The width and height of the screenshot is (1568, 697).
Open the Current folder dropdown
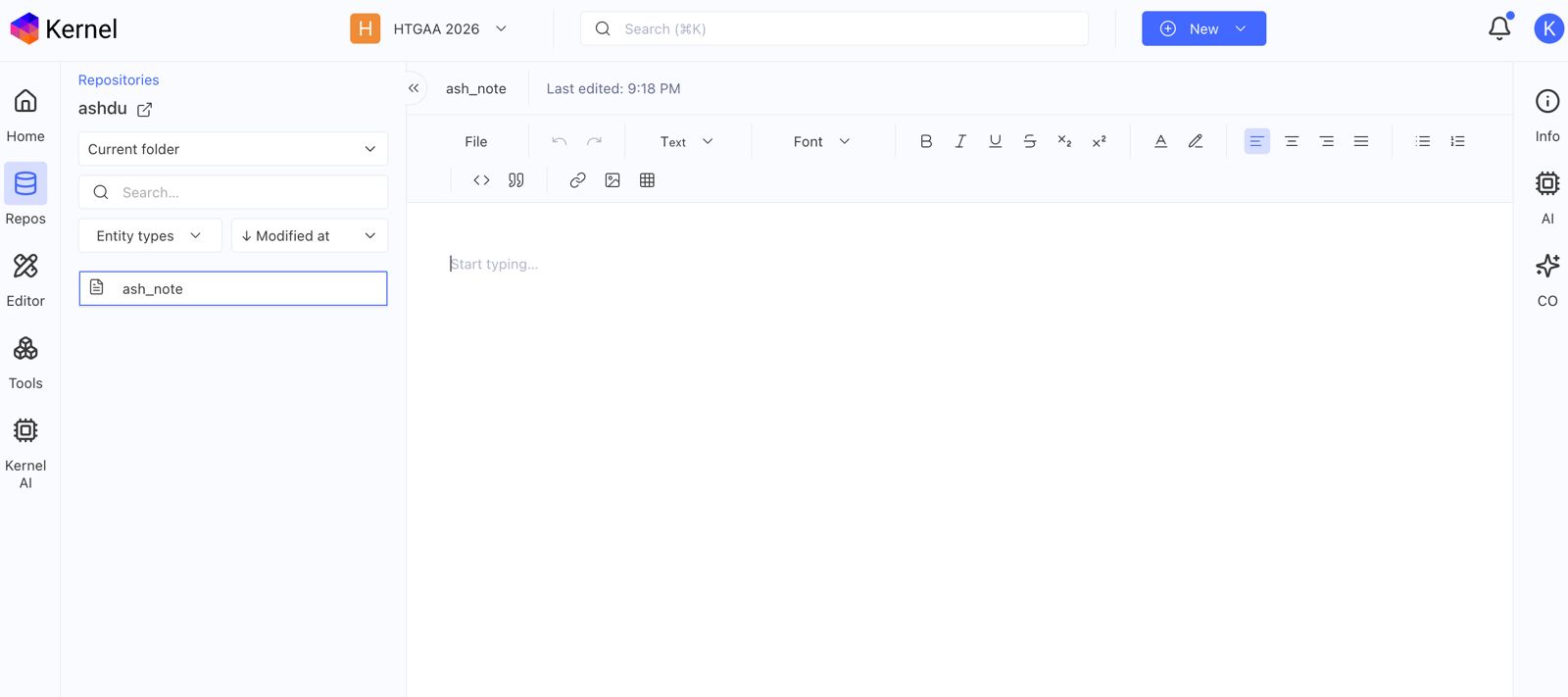coord(233,149)
